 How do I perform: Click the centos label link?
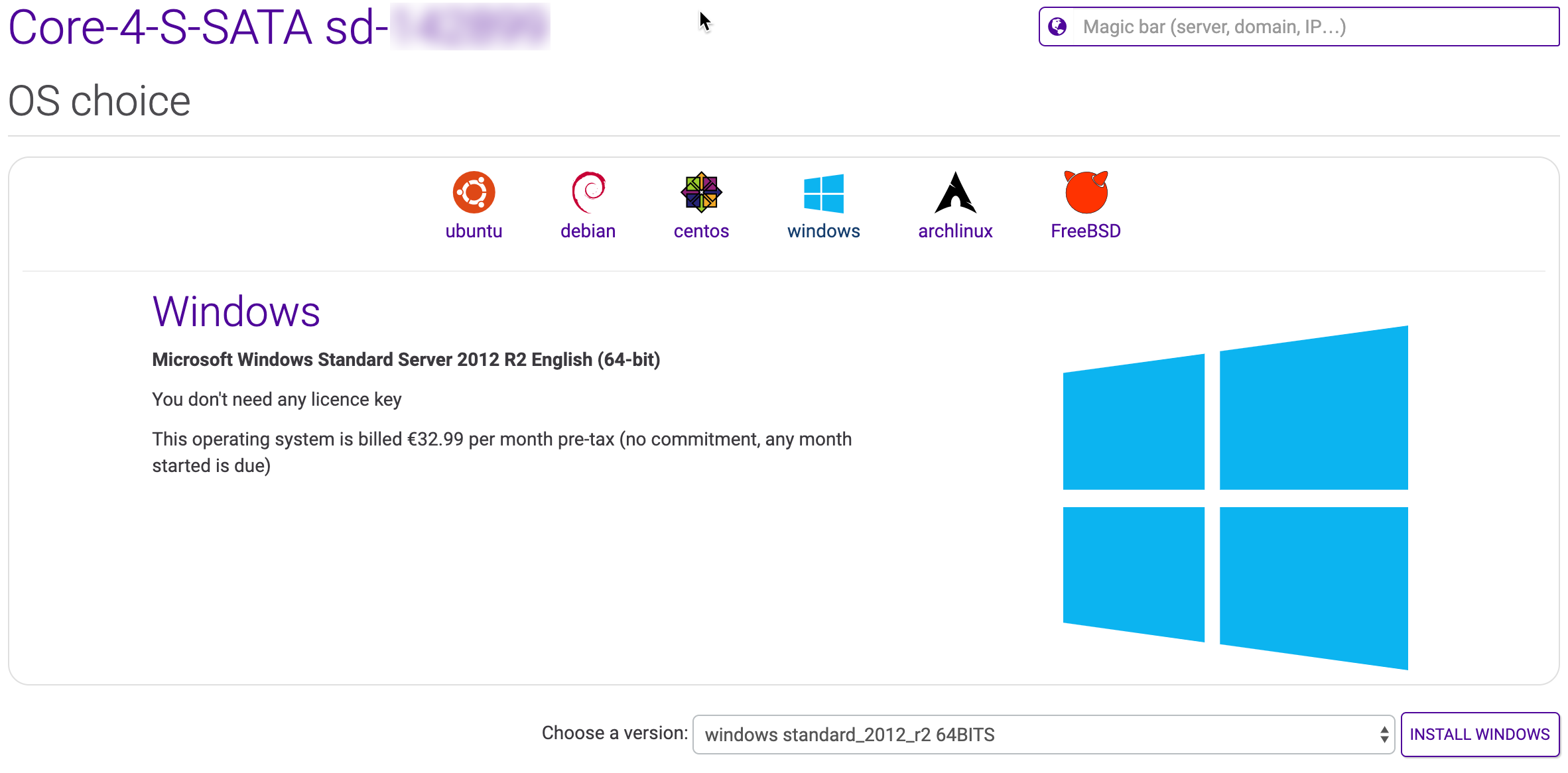click(x=701, y=231)
